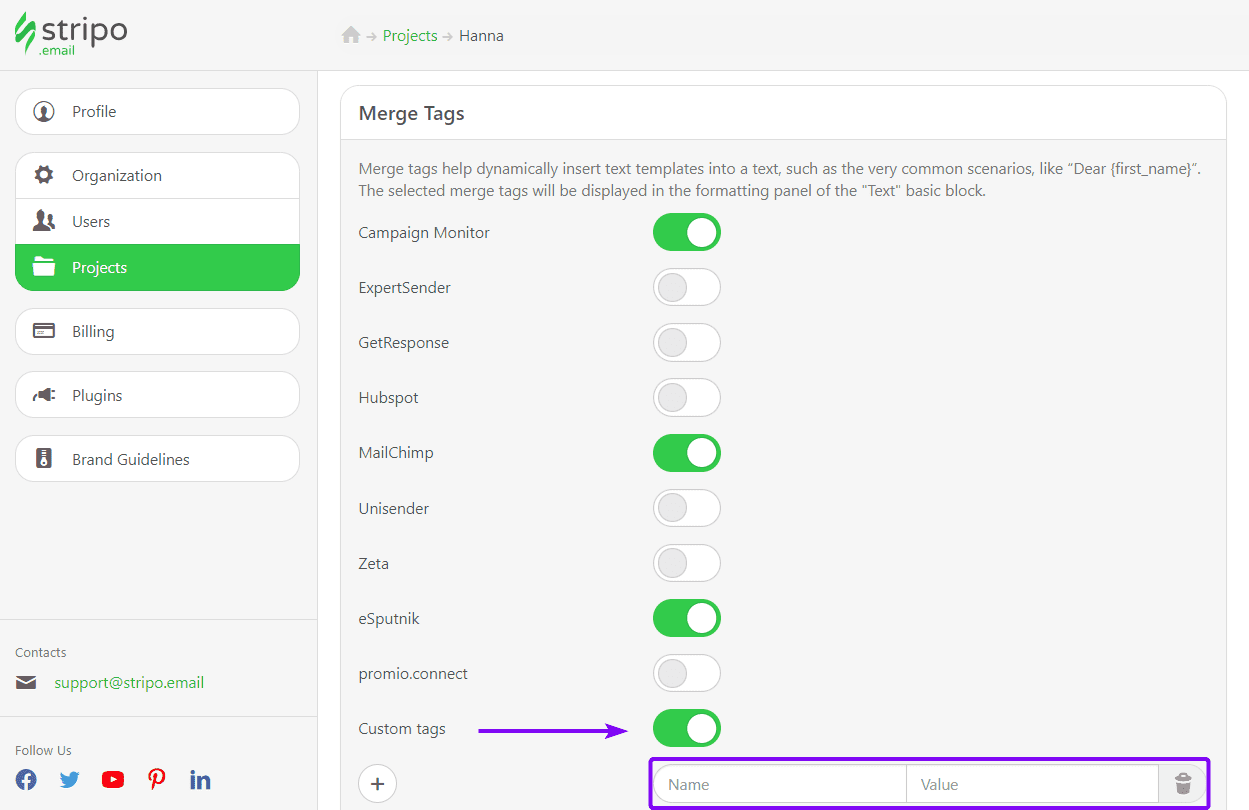Click the Organization gear icon
The width and height of the screenshot is (1249, 810).
[44, 174]
